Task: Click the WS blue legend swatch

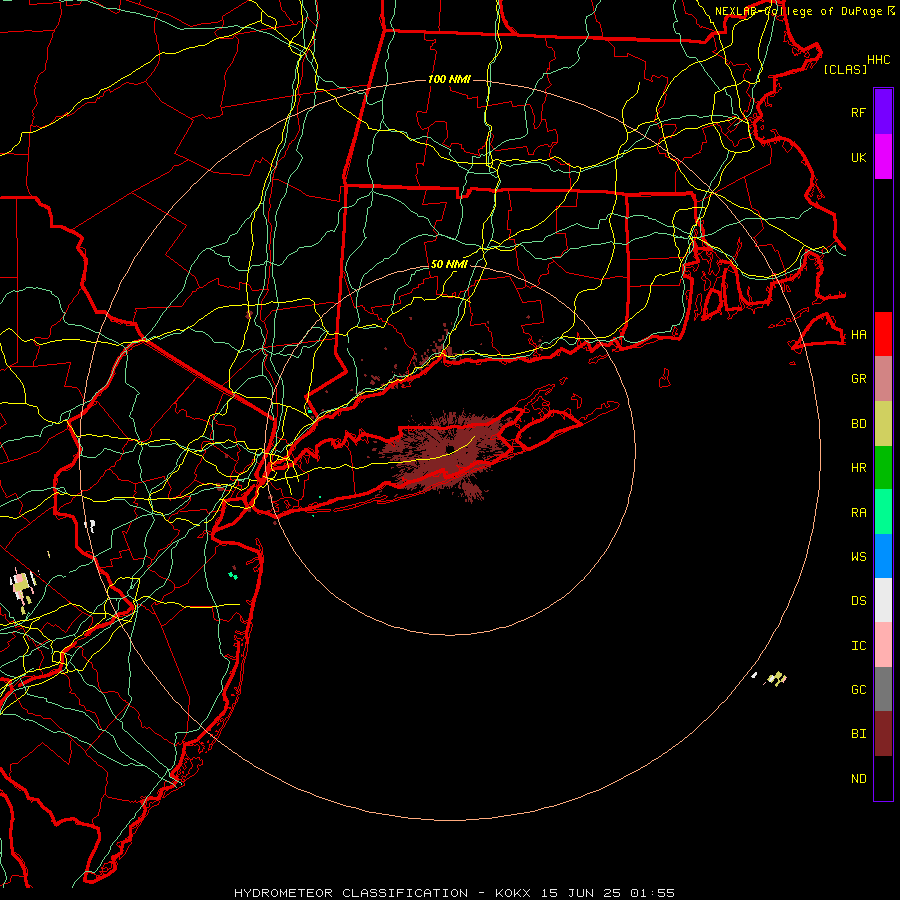Action: (883, 556)
